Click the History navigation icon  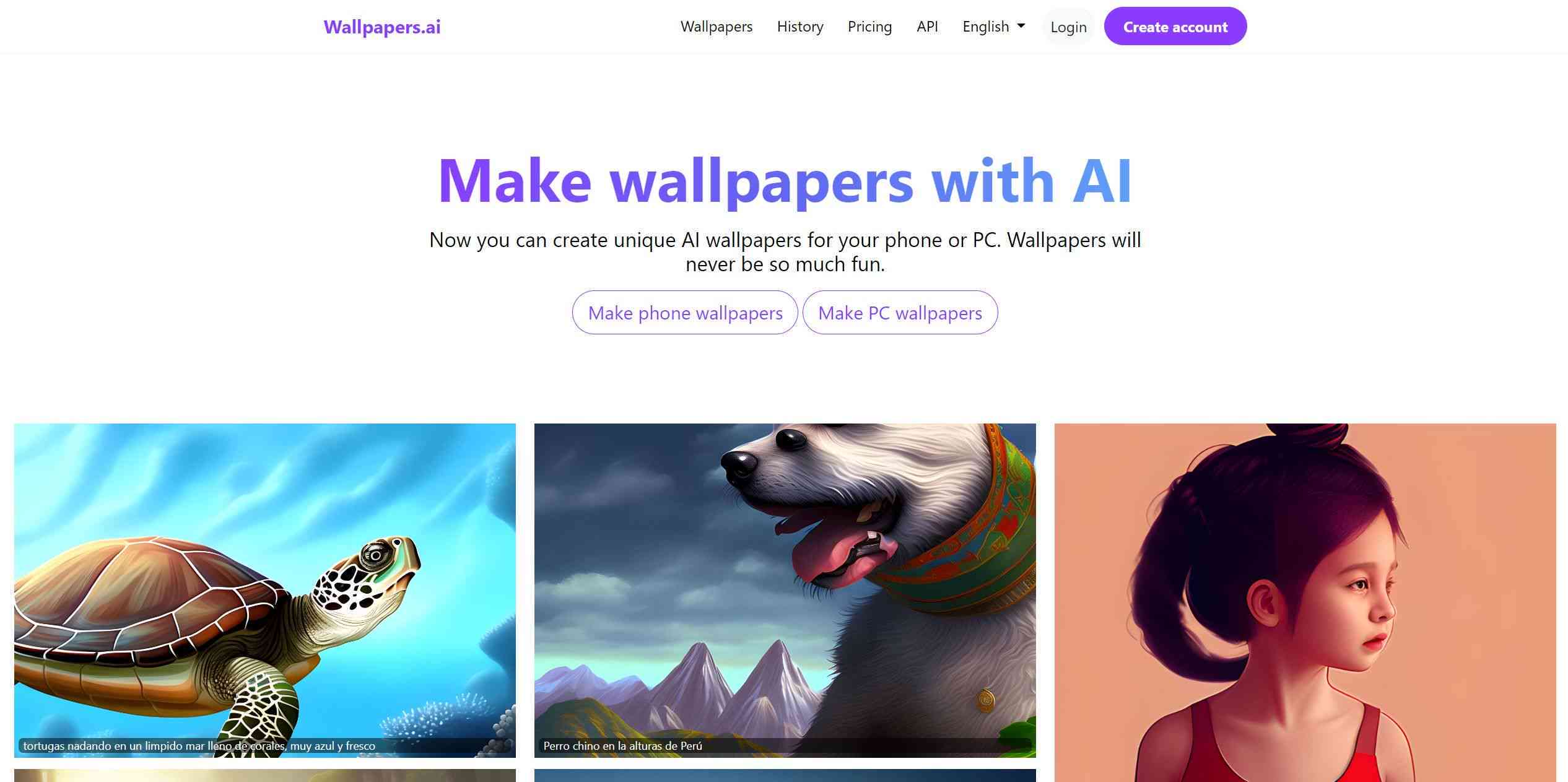tap(800, 26)
